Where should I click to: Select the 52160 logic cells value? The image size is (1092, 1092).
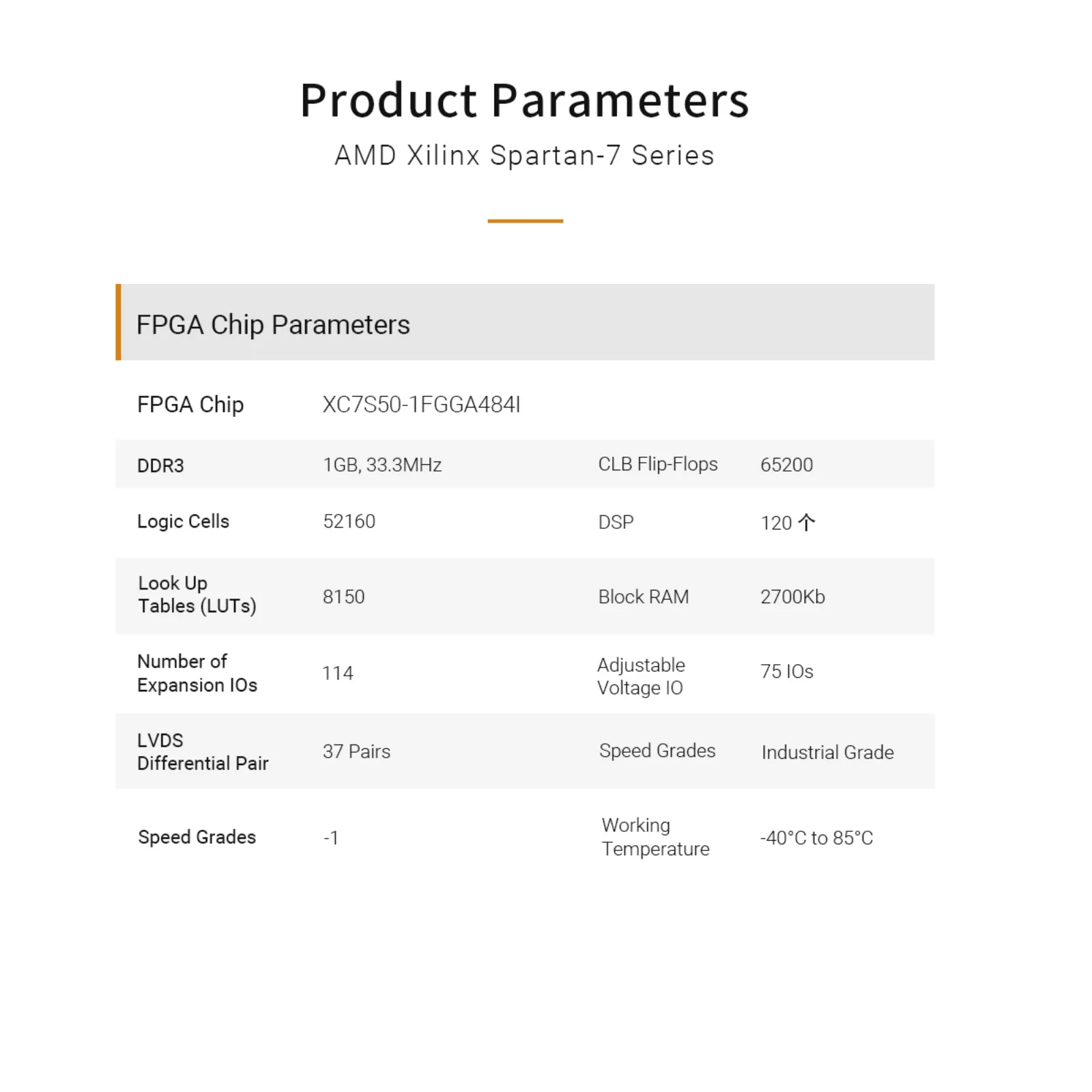click(x=349, y=521)
